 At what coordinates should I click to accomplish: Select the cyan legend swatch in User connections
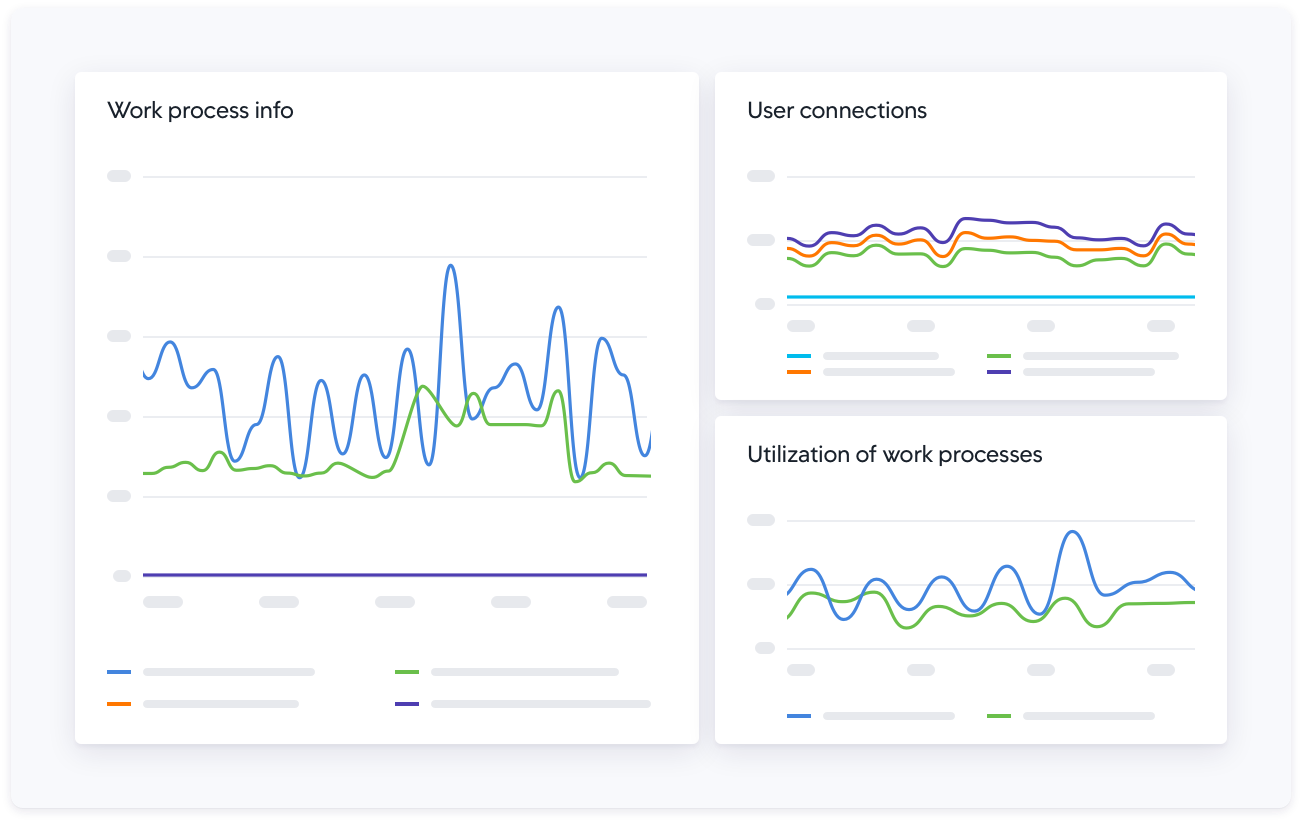point(799,356)
